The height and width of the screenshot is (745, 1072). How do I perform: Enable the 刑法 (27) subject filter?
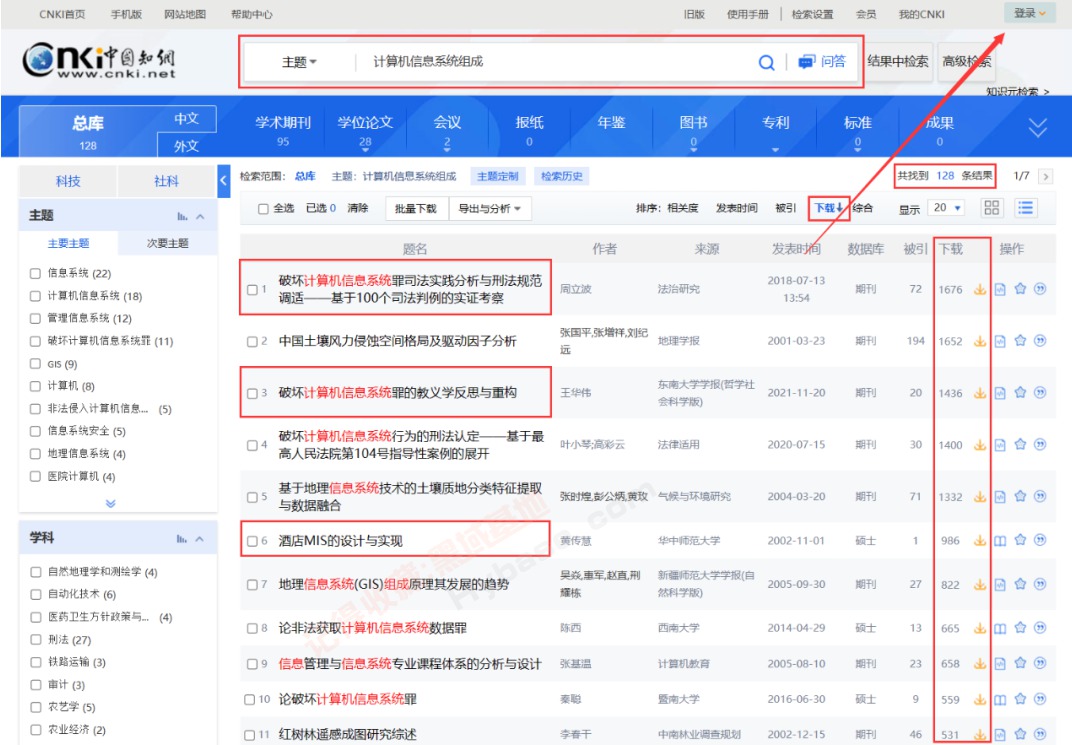pos(36,640)
